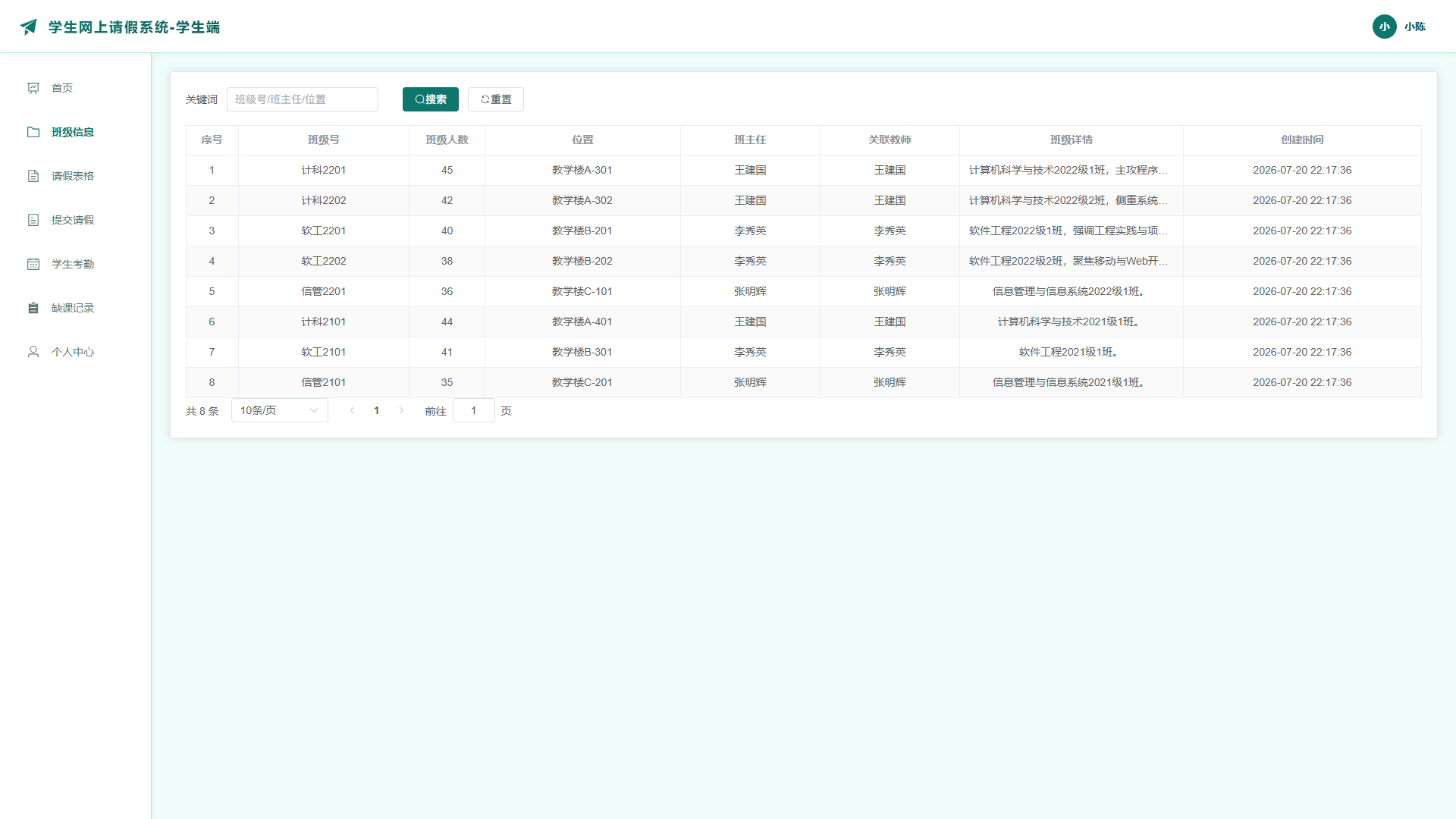Image resolution: width=1456 pixels, height=819 pixels.
Task: Click the 班级信息 folder icon
Action: (x=33, y=132)
